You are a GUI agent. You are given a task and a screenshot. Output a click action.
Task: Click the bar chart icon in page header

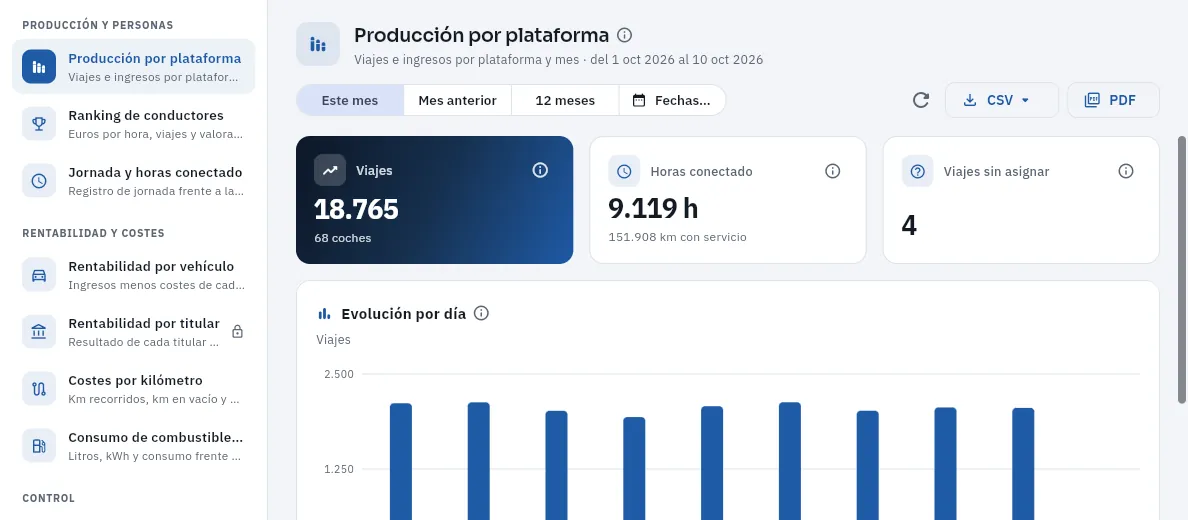(x=318, y=45)
